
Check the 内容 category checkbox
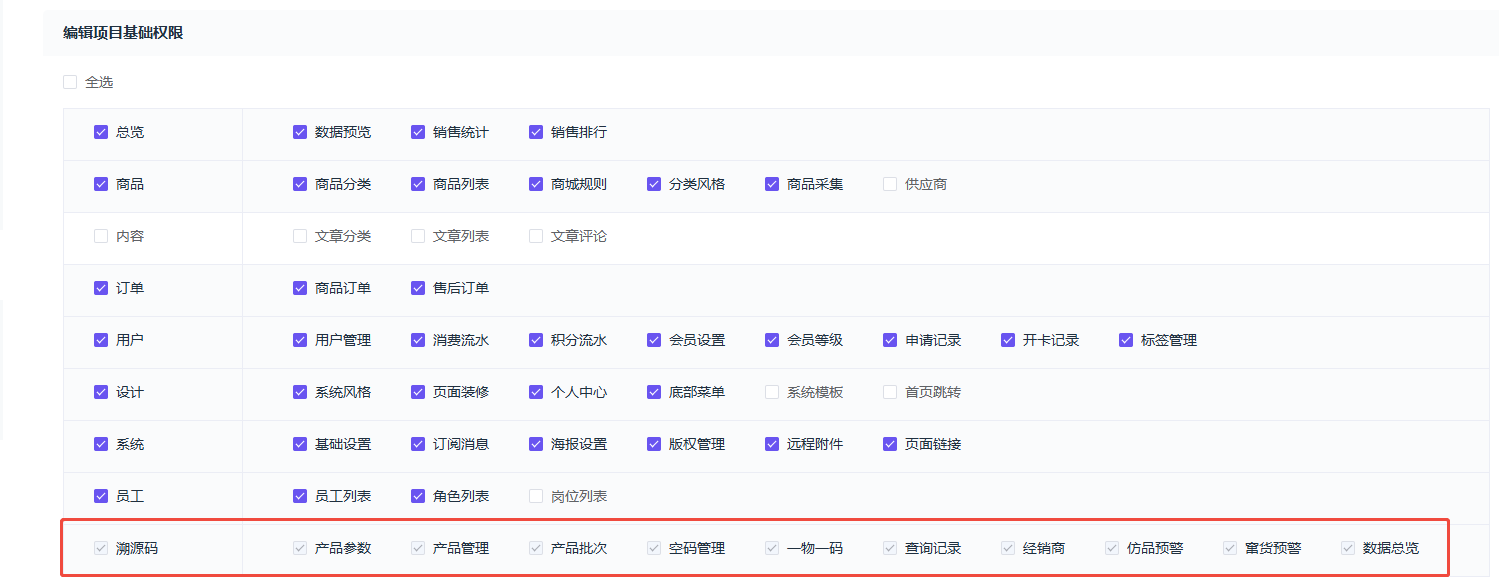coord(101,236)
